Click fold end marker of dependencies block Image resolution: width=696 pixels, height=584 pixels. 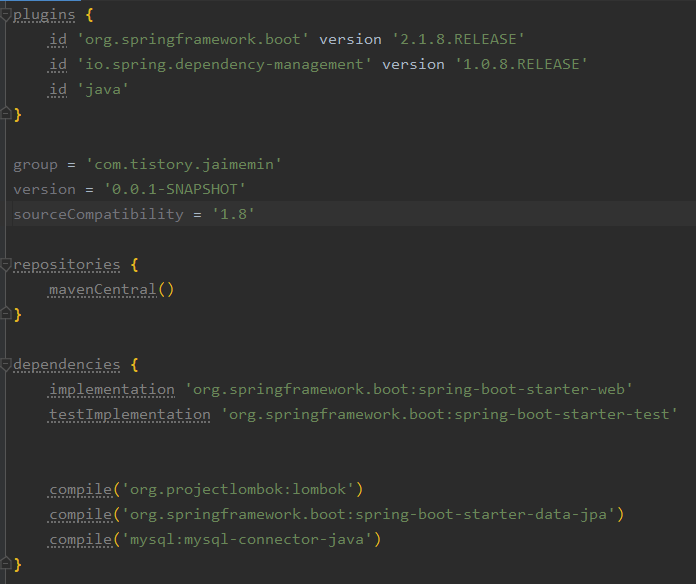pyautogui.click(x=5, y=563)
